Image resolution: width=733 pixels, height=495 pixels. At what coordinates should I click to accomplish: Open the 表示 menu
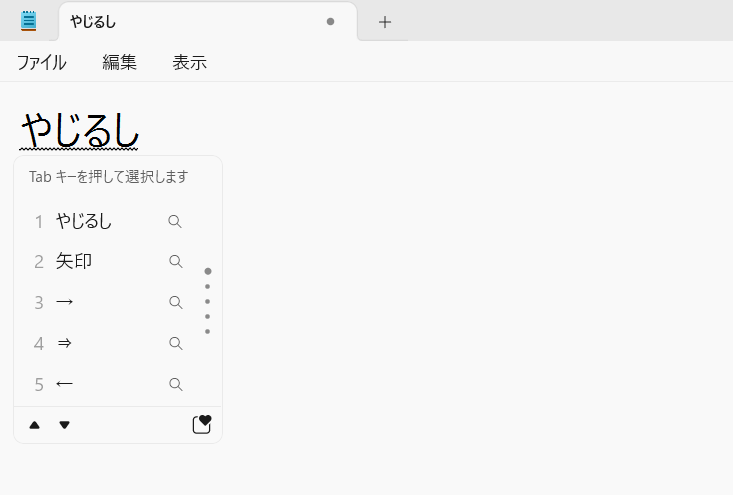pyautogui.click(x=189, y=62)
